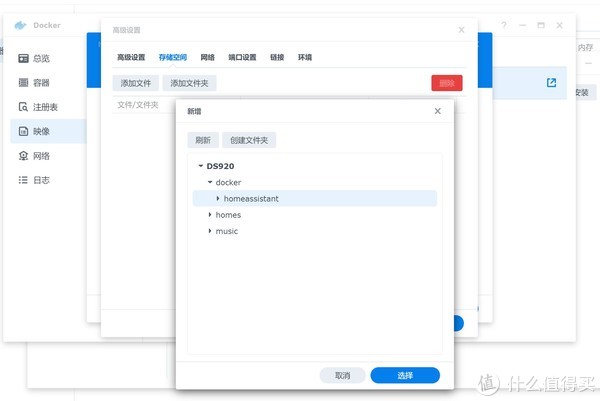Close the Docker window
This screenshot has height=401, width=600.
[559, 25]
